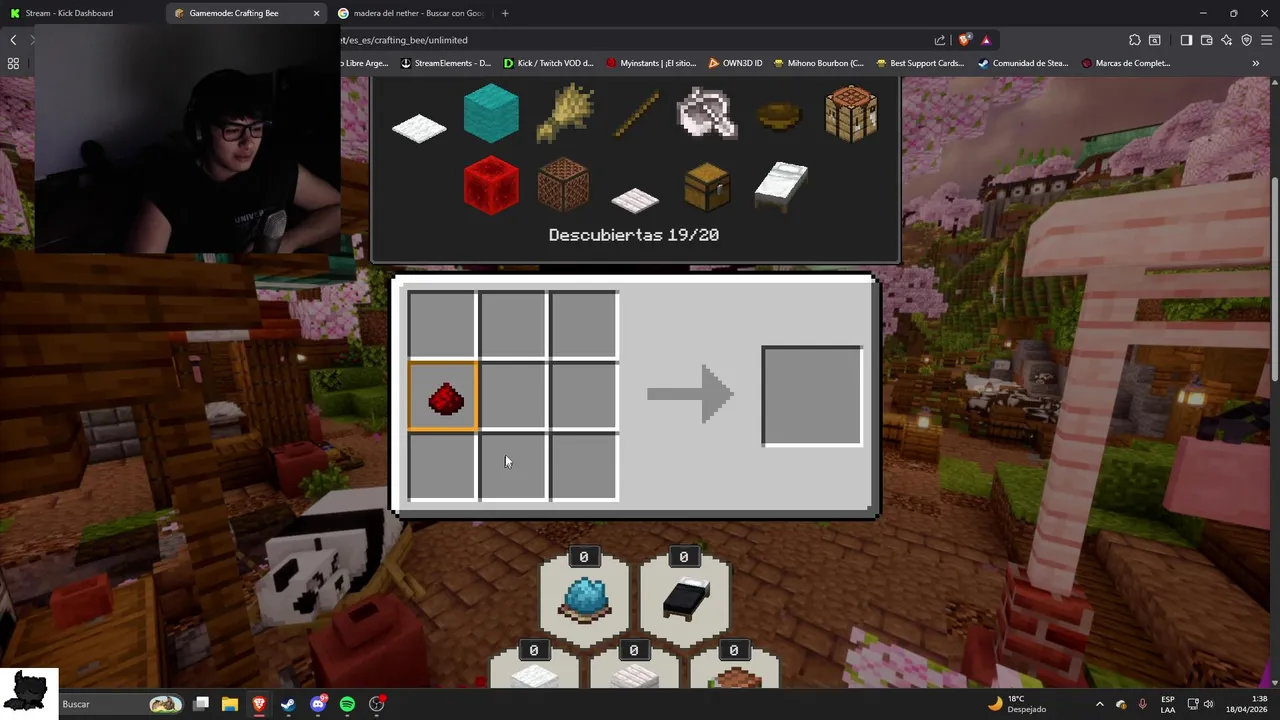Select the white carpet discovered item
Screen dimensions: 1280x720
[419, 127]
